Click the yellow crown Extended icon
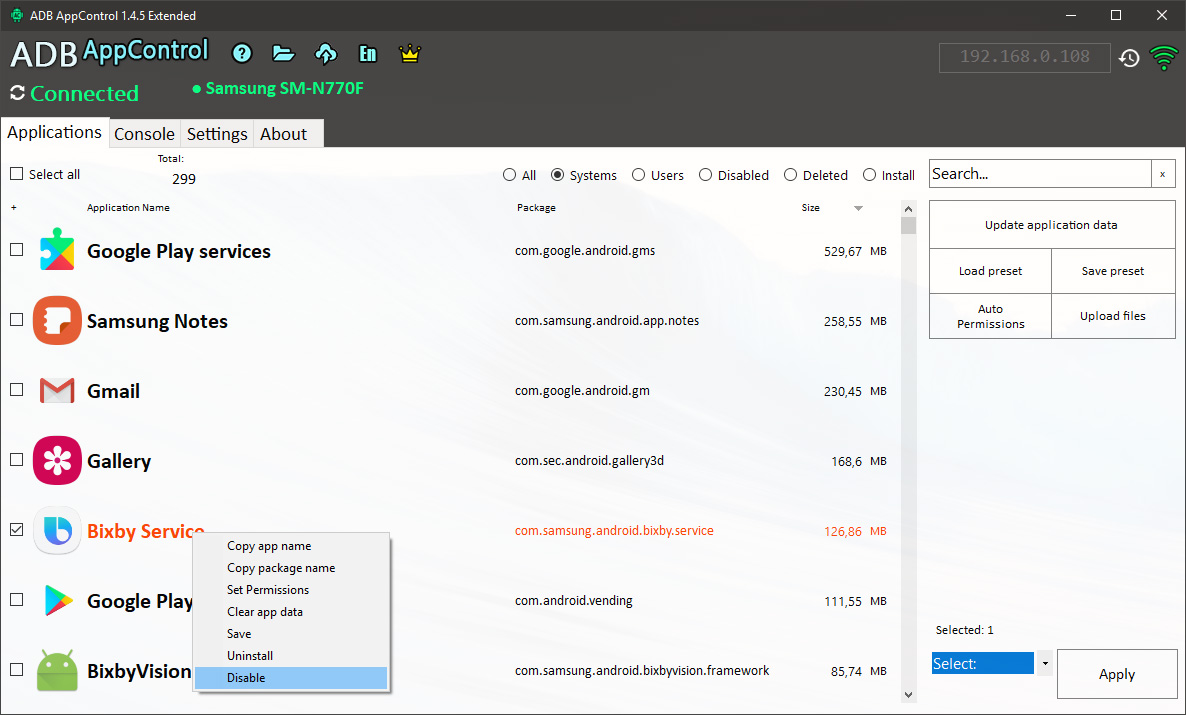1186x715 pixels. 409,53
